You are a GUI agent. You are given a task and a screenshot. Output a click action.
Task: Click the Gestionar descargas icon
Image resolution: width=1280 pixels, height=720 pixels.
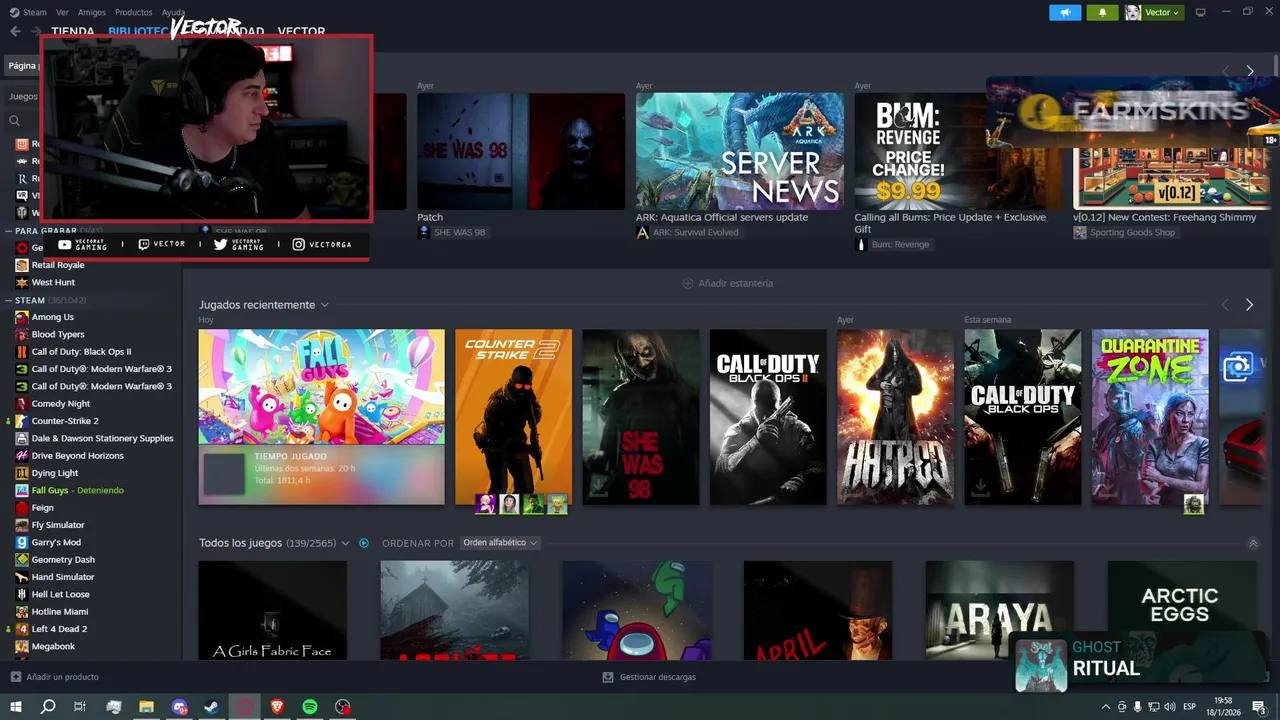[608, 677]
